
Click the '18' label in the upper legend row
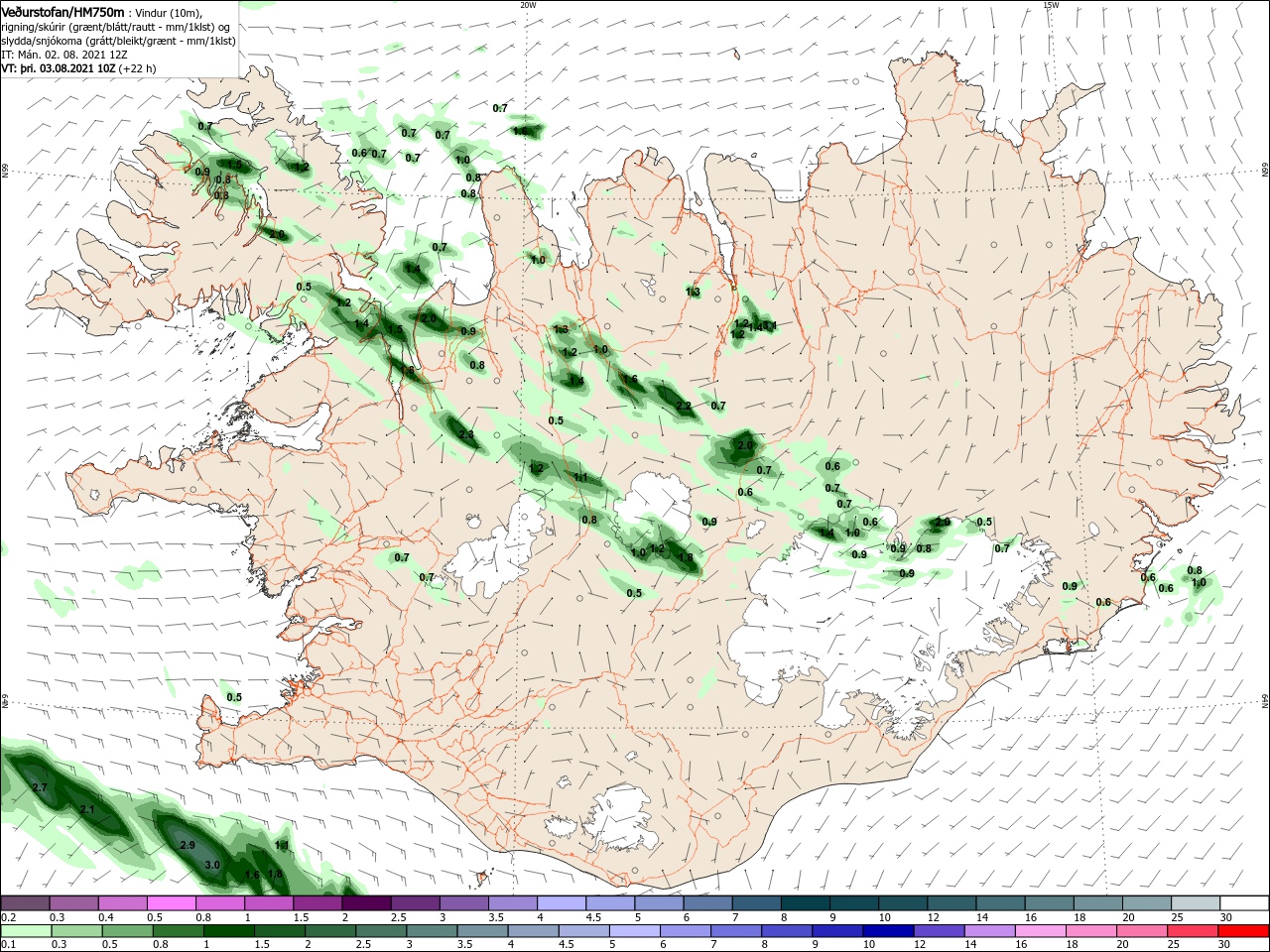(1079, 917)
